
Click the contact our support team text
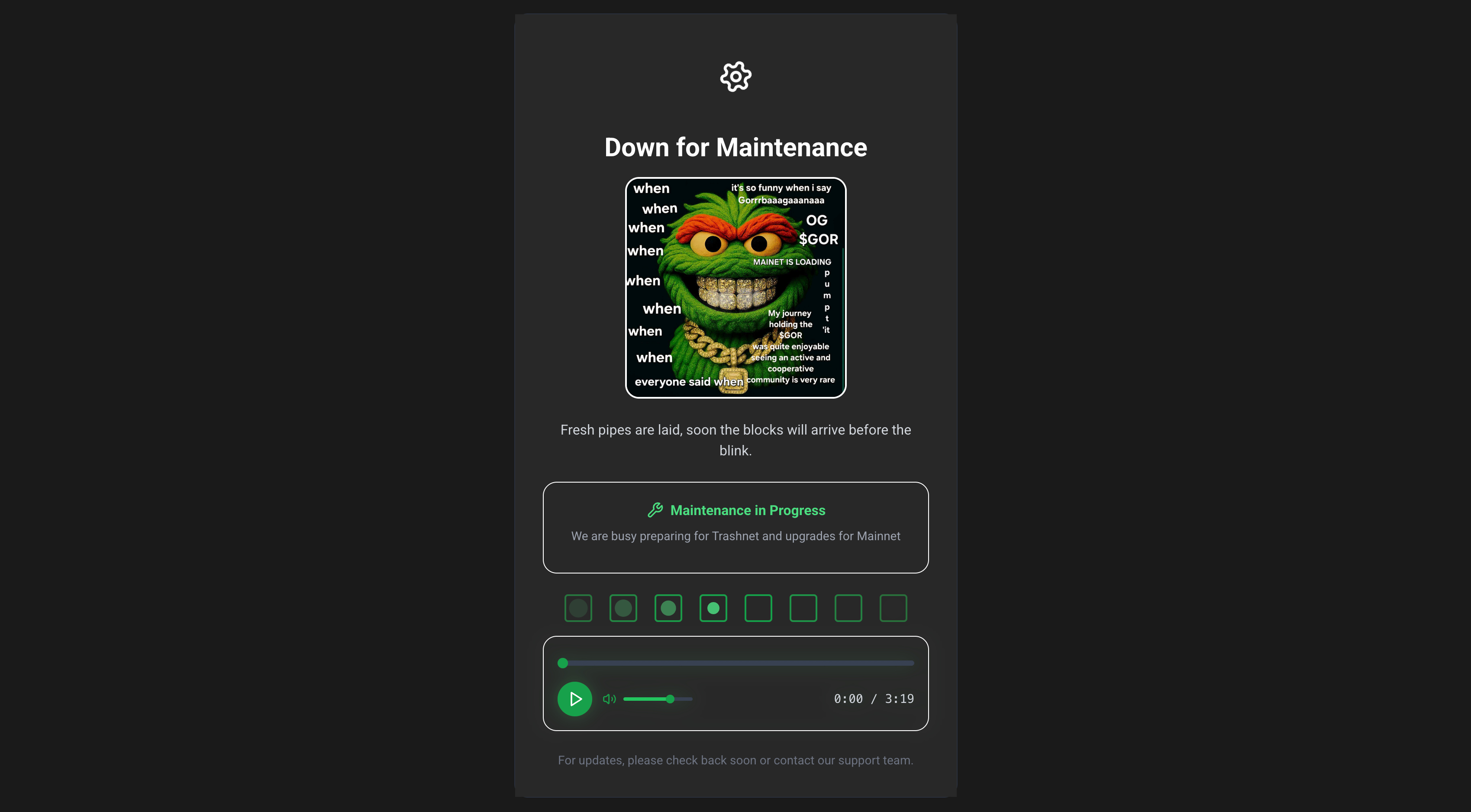click(843, 760)
